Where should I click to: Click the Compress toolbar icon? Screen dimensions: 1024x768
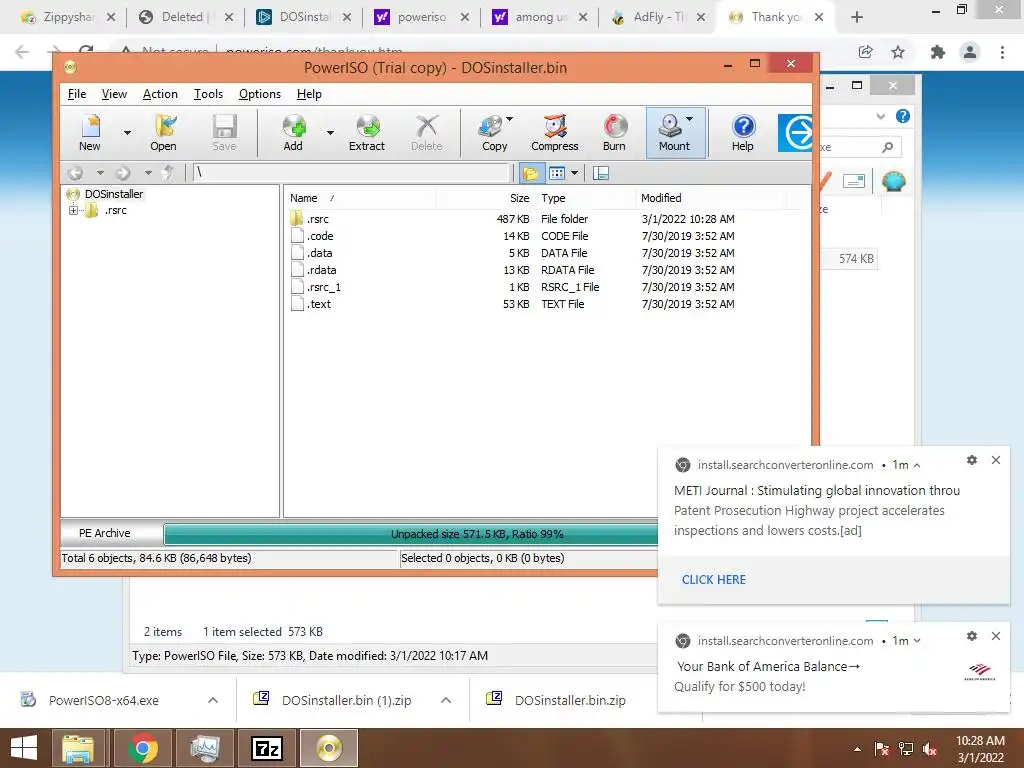(x=555, y=133)
